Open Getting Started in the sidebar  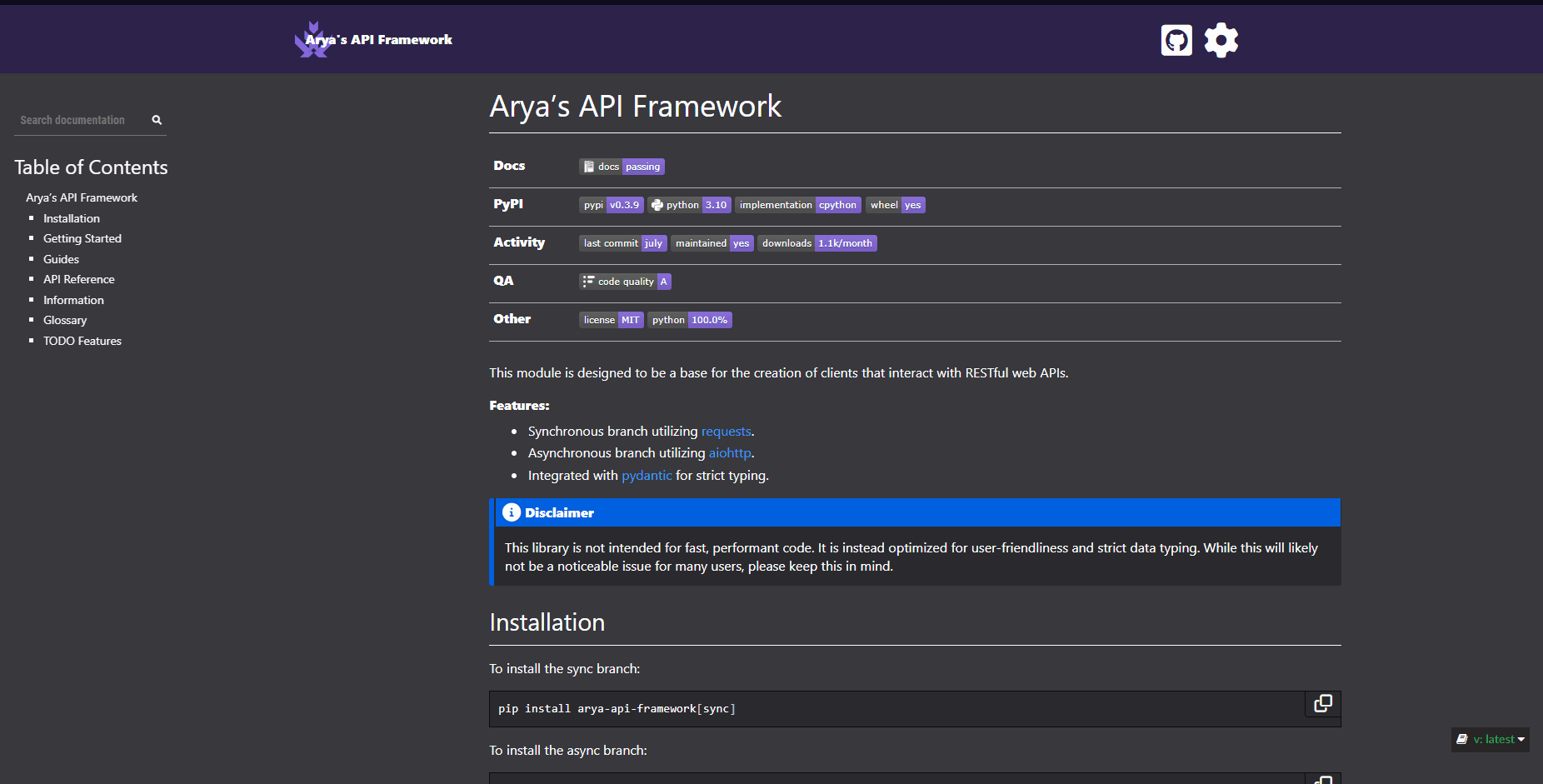82,238
